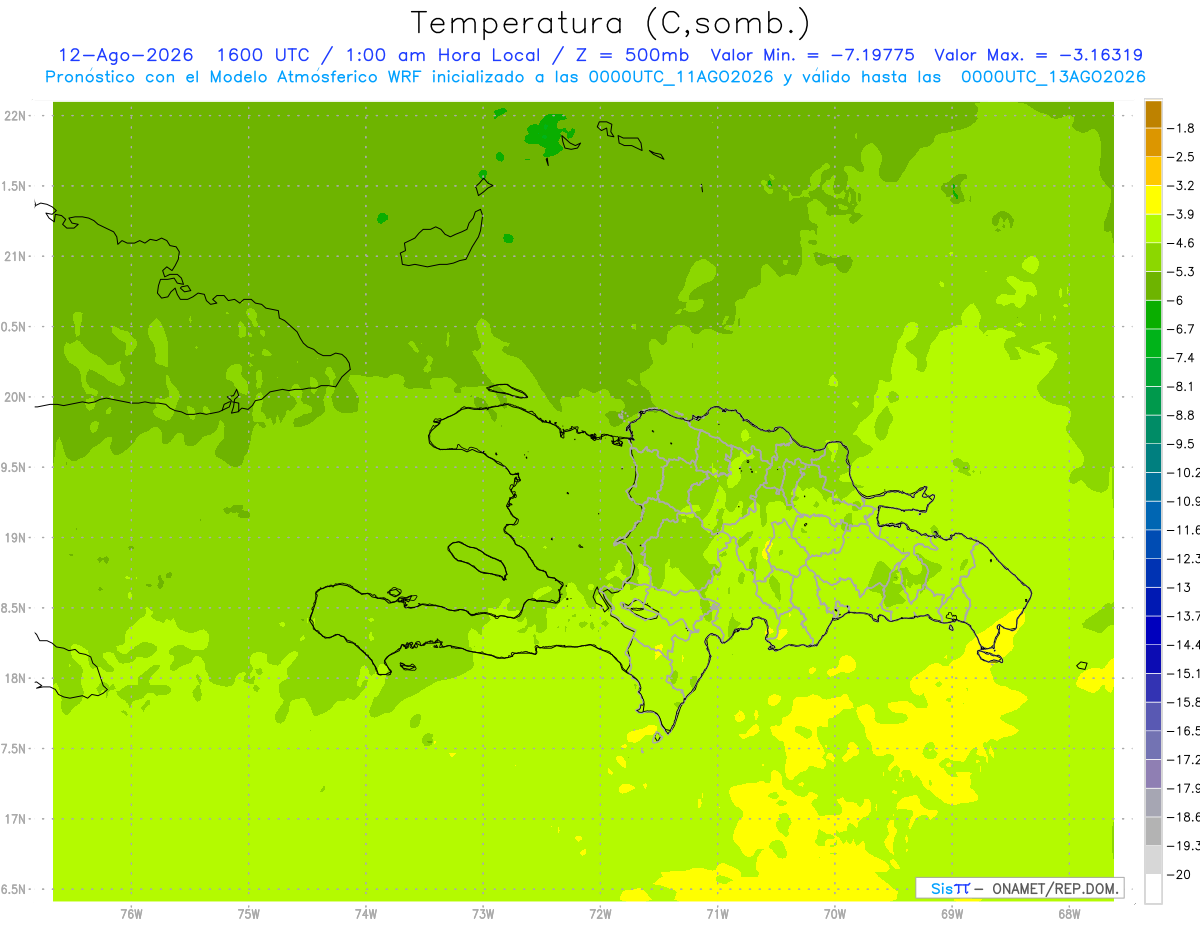
Task: Click the "17N" latitude axis label
Action: coord(16,819)
